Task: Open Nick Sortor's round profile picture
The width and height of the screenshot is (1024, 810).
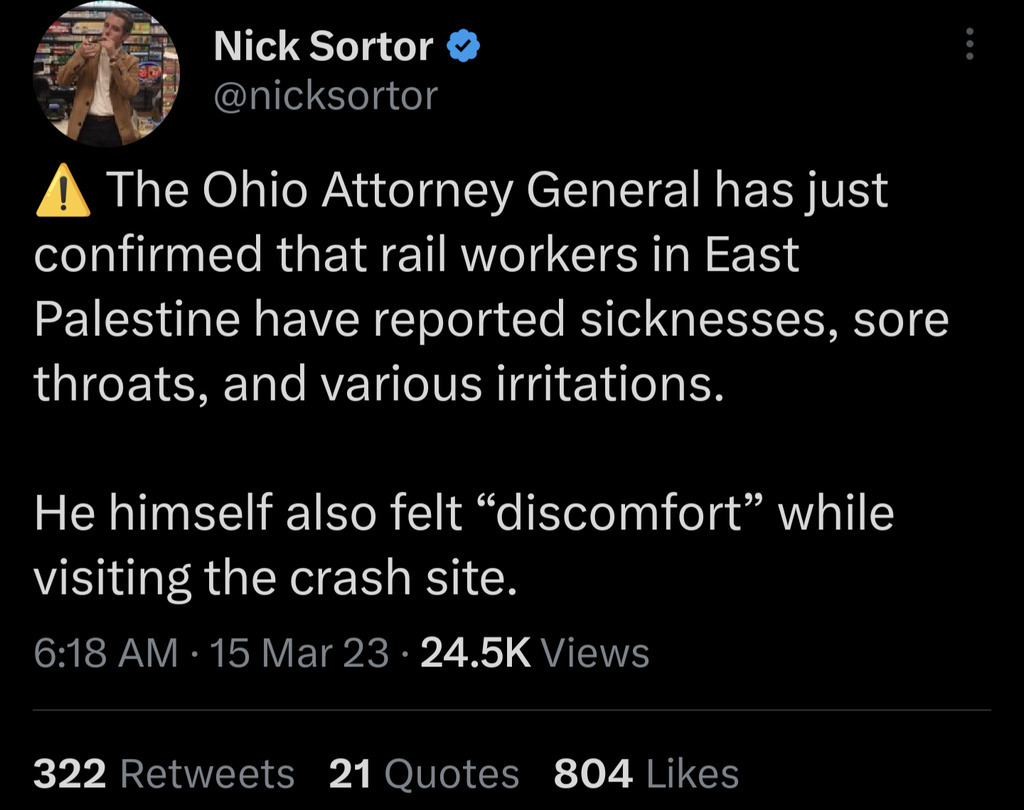Action: [x=106, y=72]
